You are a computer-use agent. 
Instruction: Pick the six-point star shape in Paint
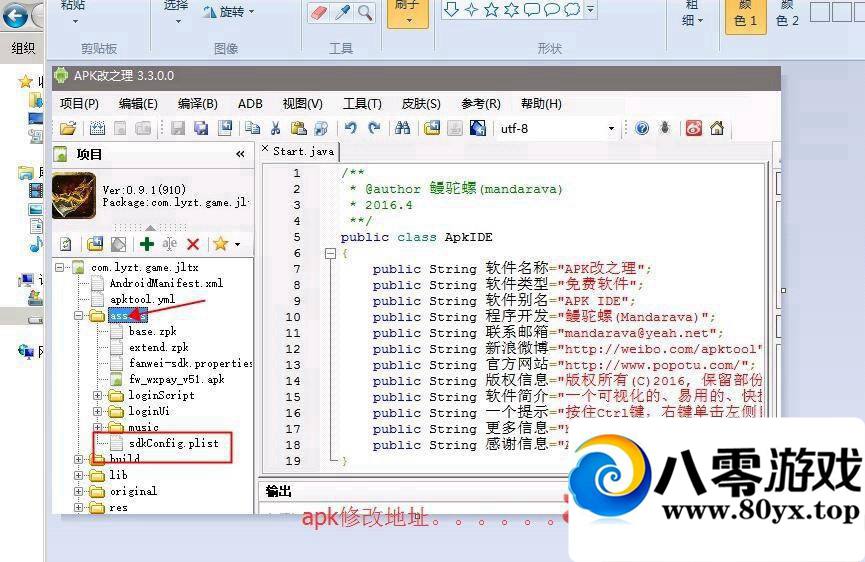[x=511, y=9]
